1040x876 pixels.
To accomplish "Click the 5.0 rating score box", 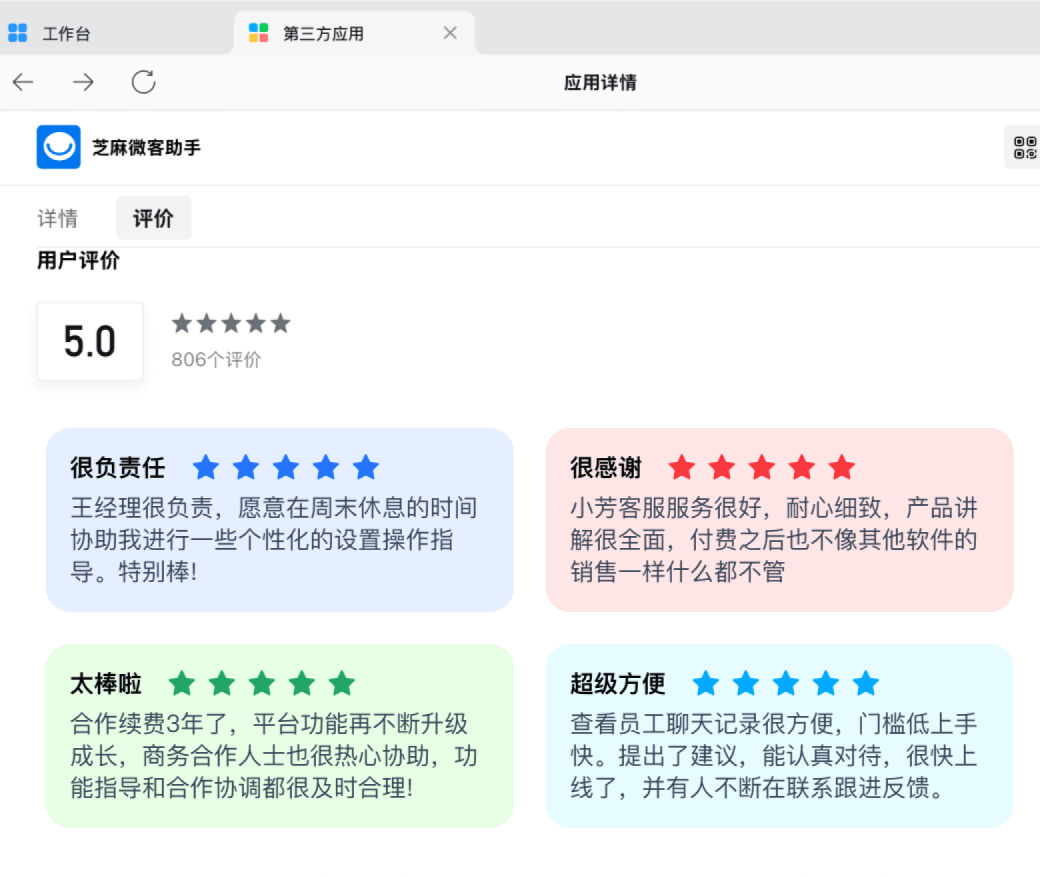I will (90, 342).
